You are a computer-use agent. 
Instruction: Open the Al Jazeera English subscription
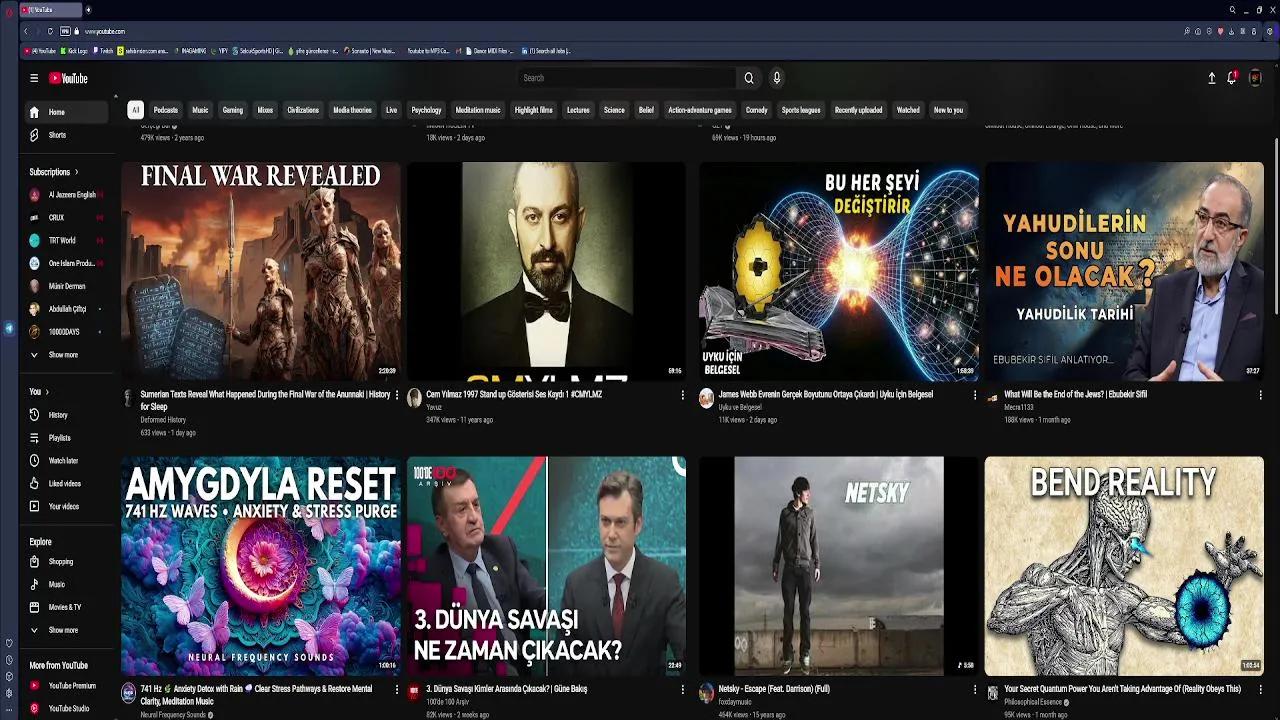(67, 195)
